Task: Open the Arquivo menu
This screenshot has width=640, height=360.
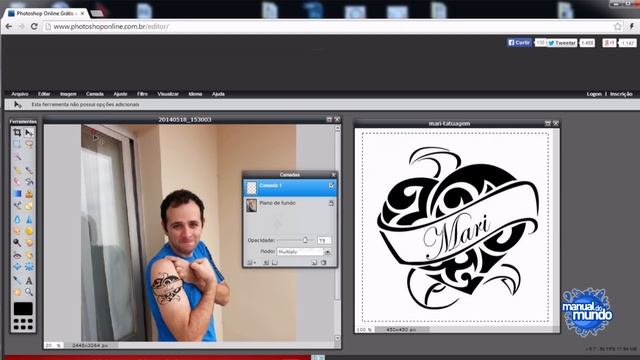Action: pos(20,94)
